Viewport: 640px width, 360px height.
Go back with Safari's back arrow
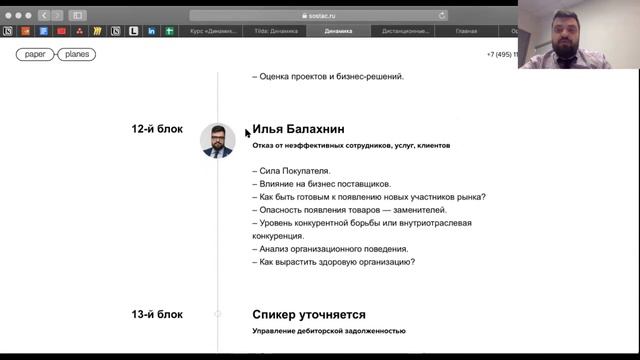(x=44, y=16)
